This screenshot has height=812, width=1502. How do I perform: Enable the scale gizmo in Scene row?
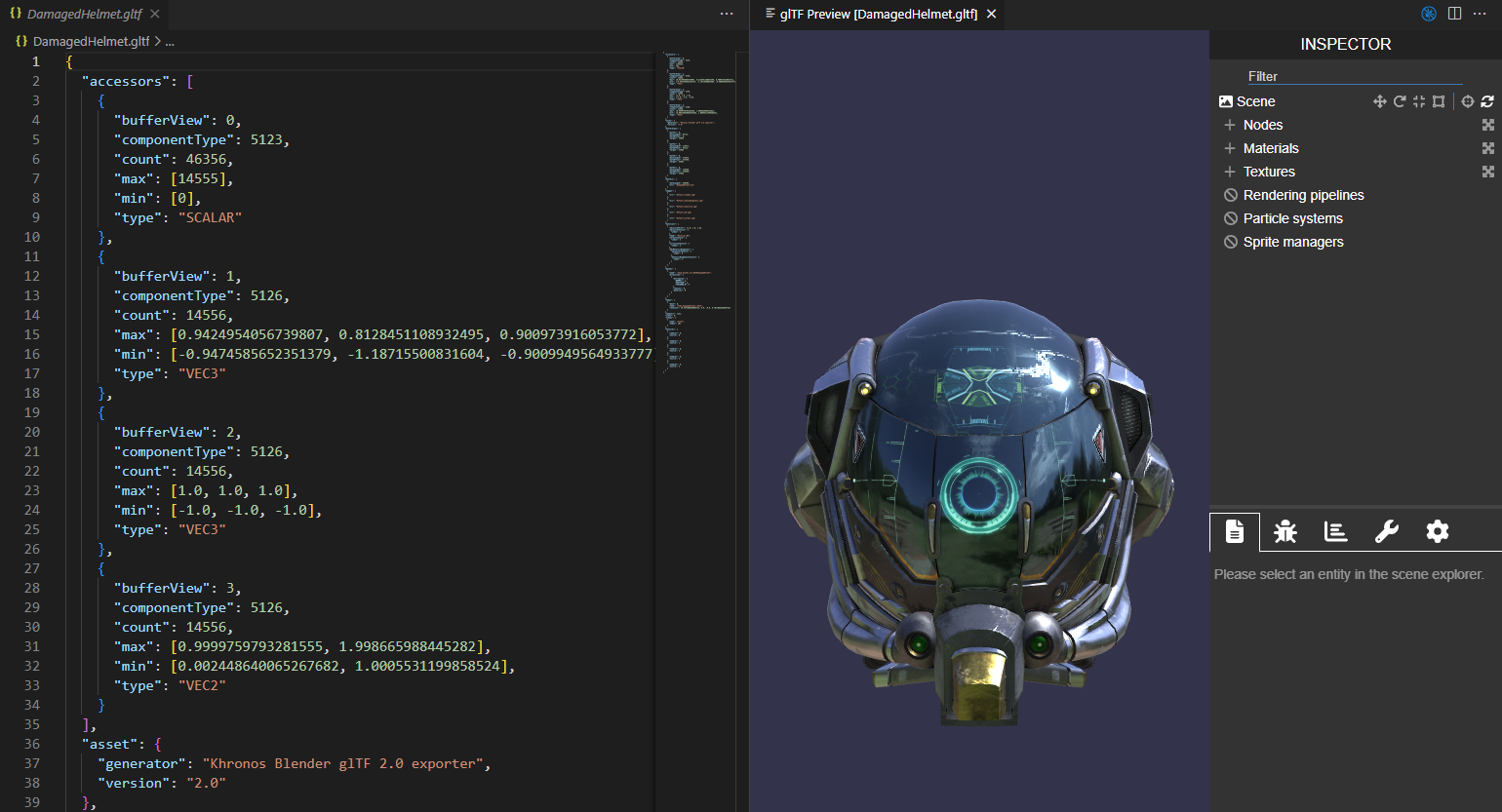(x=1419, y=101)
